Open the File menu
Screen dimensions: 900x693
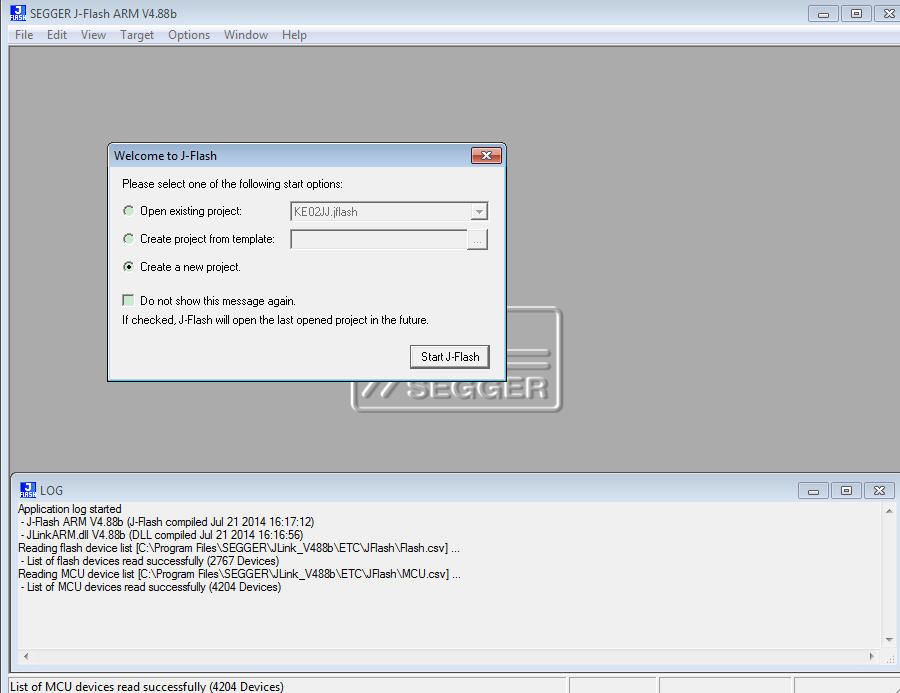click(24, 35)
